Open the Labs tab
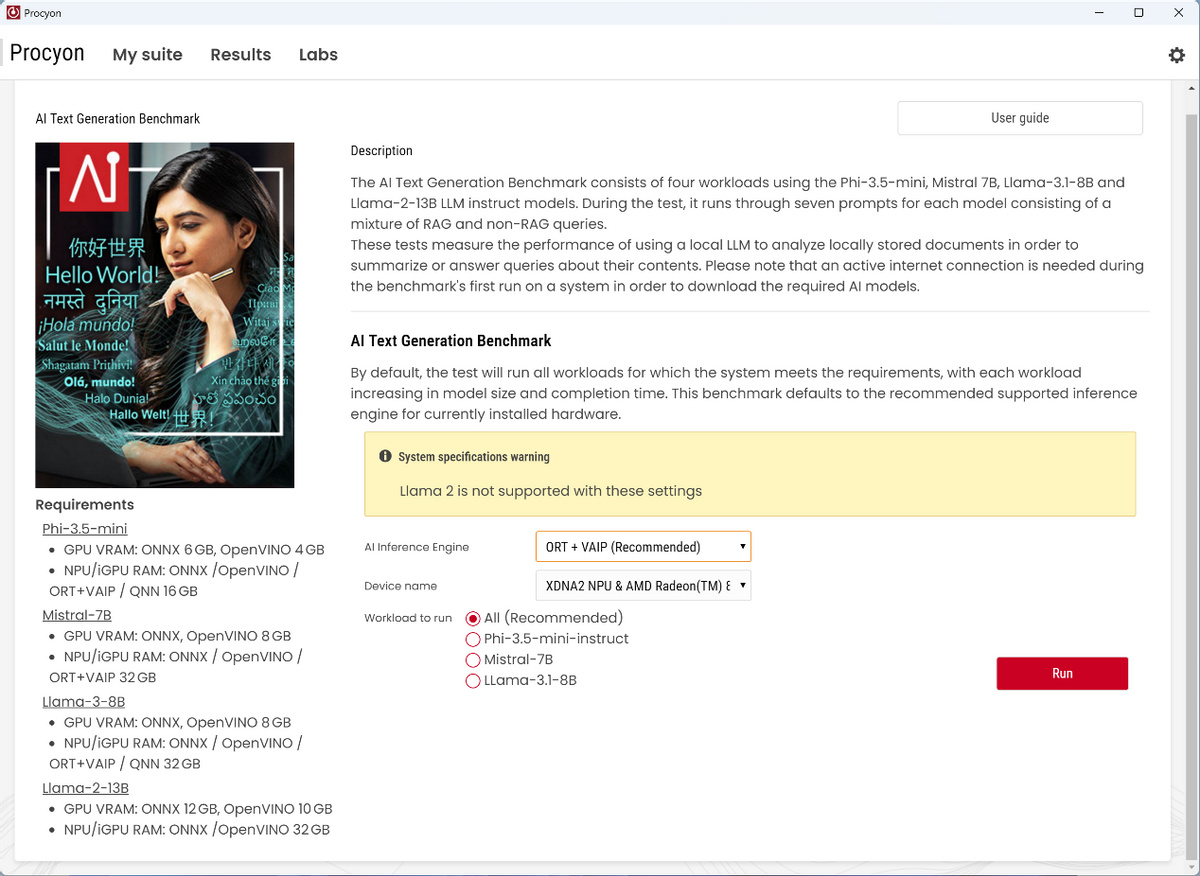 point(318,55)
